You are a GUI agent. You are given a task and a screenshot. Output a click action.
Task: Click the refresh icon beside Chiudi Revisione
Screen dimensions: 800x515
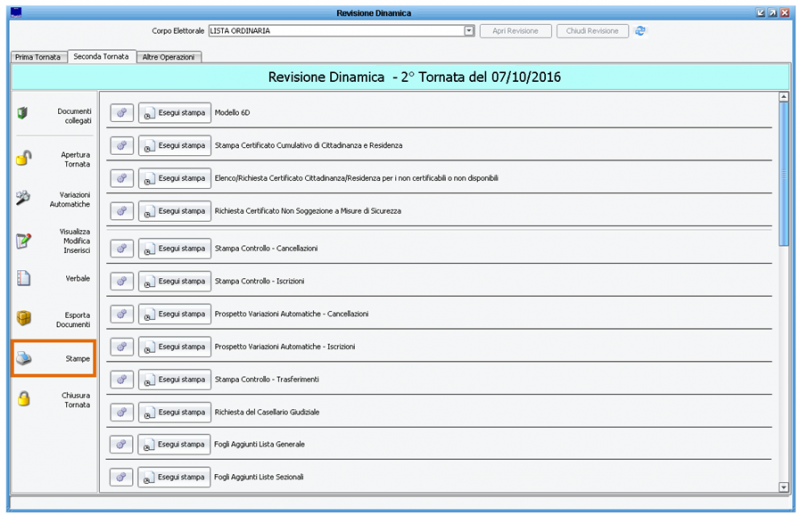pos(640,31)
